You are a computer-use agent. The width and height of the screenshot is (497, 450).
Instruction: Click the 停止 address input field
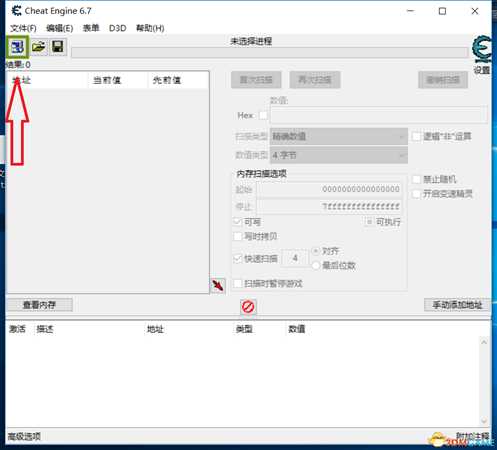[329, 207]
